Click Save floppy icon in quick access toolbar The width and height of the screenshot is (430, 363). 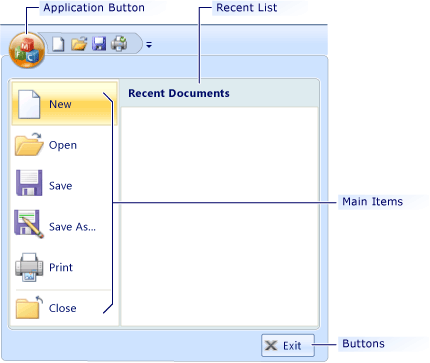pos(99,44)
